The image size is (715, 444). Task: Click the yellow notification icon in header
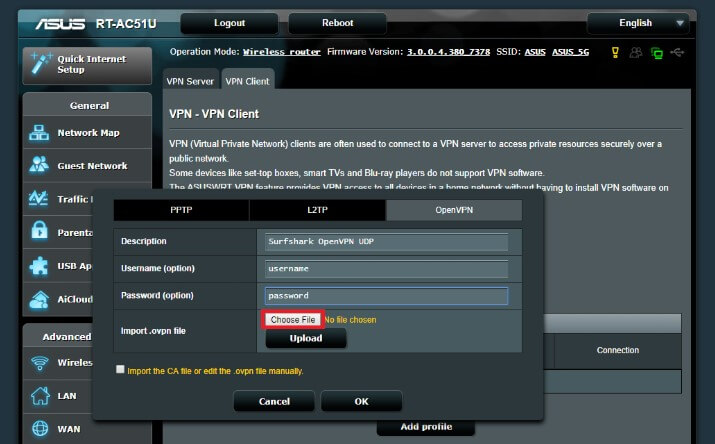[616, 52]
